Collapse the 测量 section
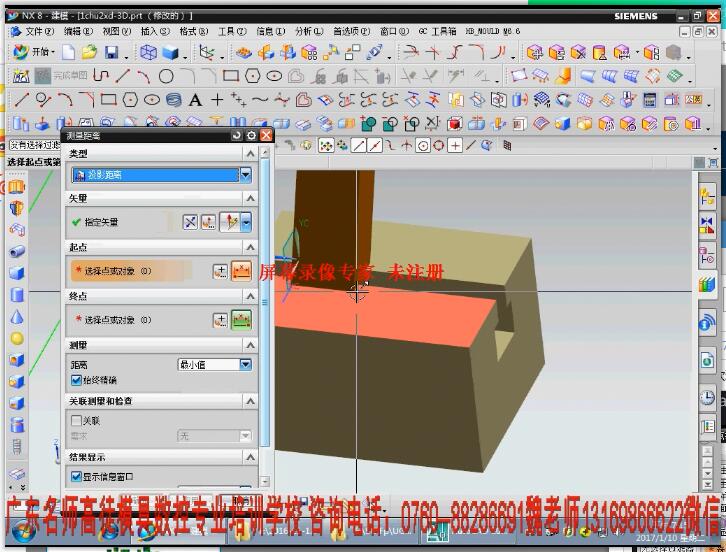Screen dimensions: 726x552 (250, 345)
